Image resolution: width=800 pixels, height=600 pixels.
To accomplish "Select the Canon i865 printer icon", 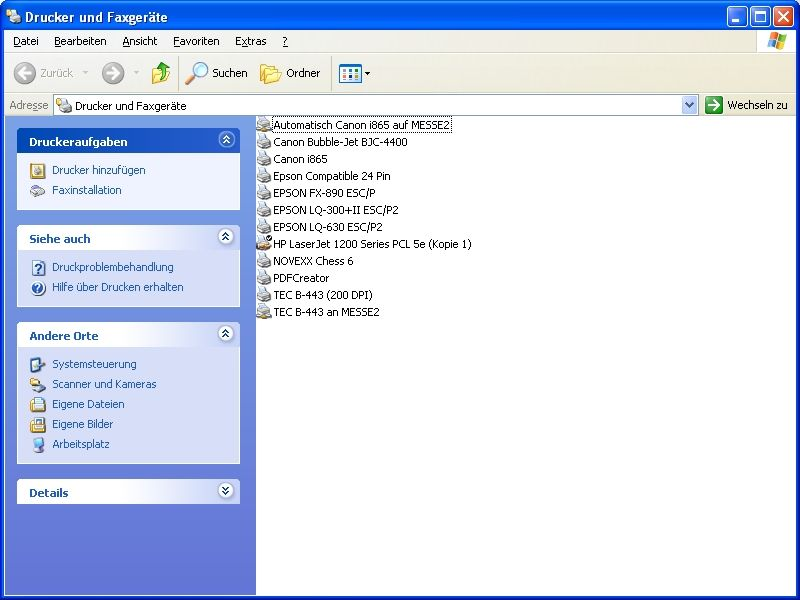I will [264, 159].
